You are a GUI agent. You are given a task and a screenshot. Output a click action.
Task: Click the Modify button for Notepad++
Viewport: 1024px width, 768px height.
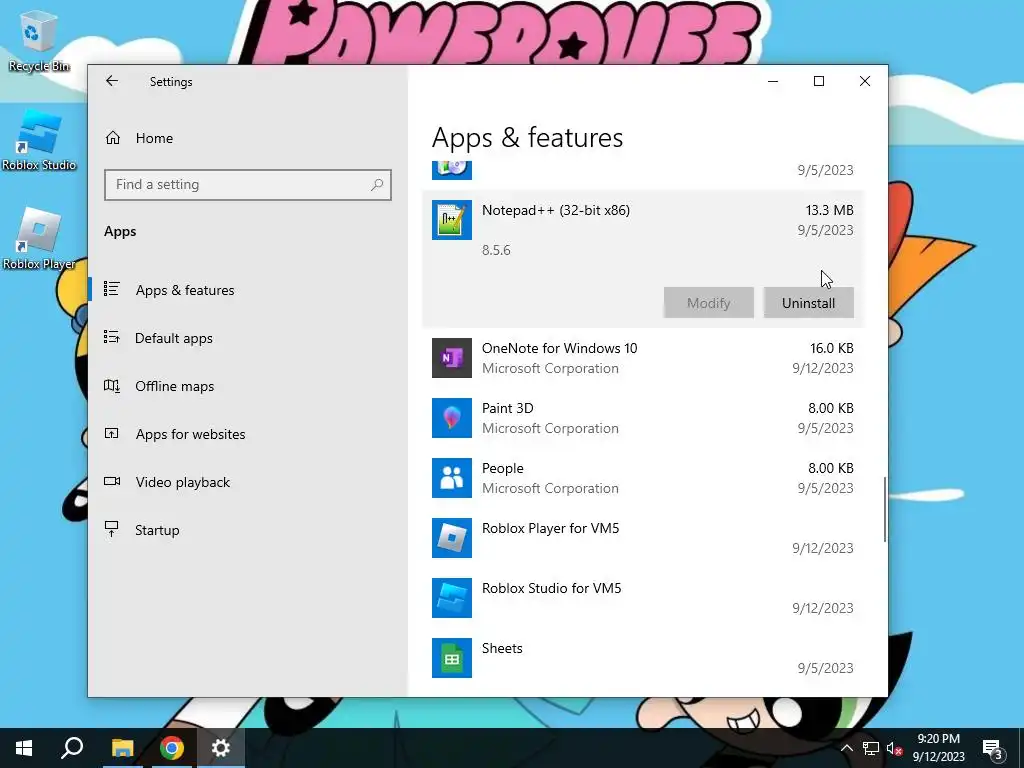tap(709, 303)
